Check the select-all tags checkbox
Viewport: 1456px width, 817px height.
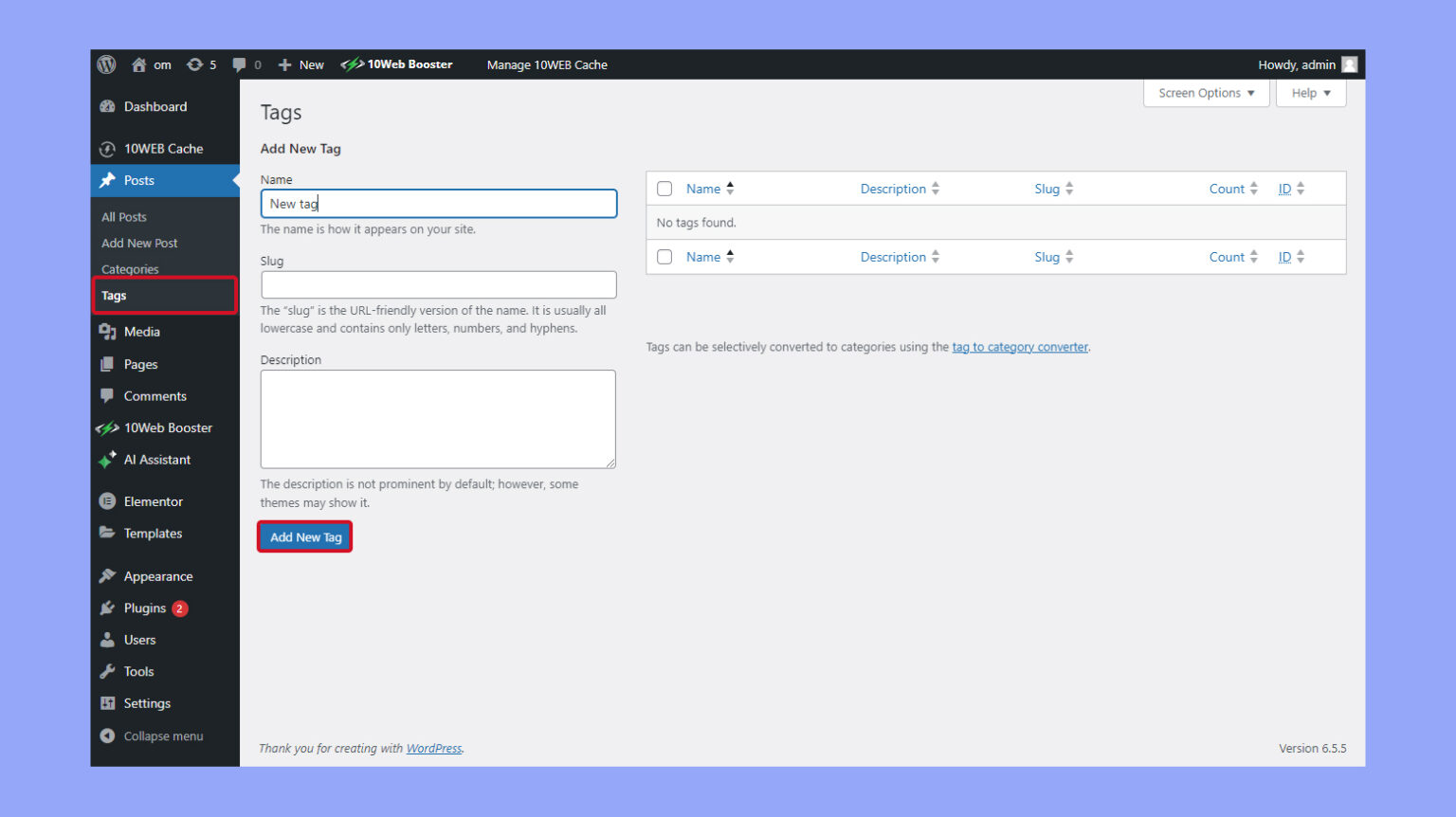pyautogui.click(x=664, y=188)
